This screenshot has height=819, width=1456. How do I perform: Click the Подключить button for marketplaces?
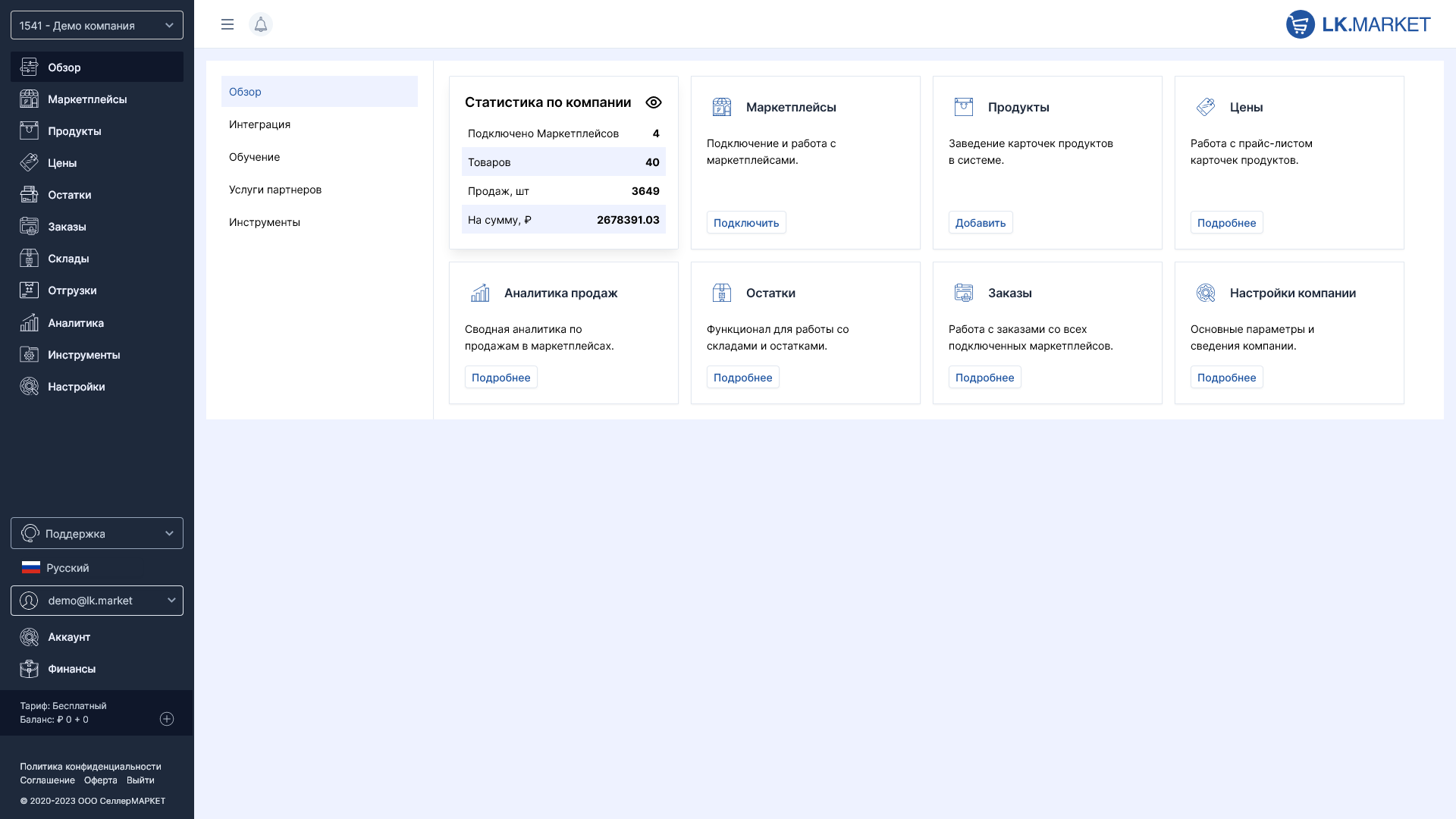(x=745, y=223)
